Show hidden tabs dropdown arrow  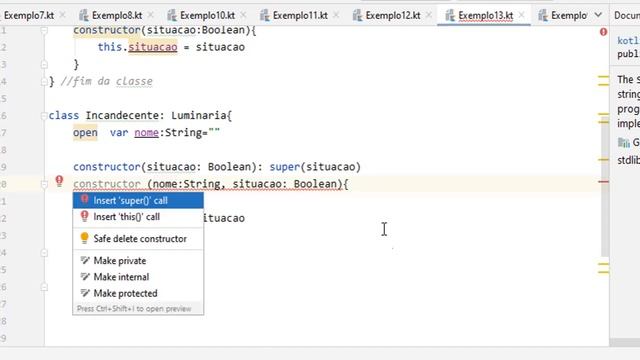click(598, 15)
